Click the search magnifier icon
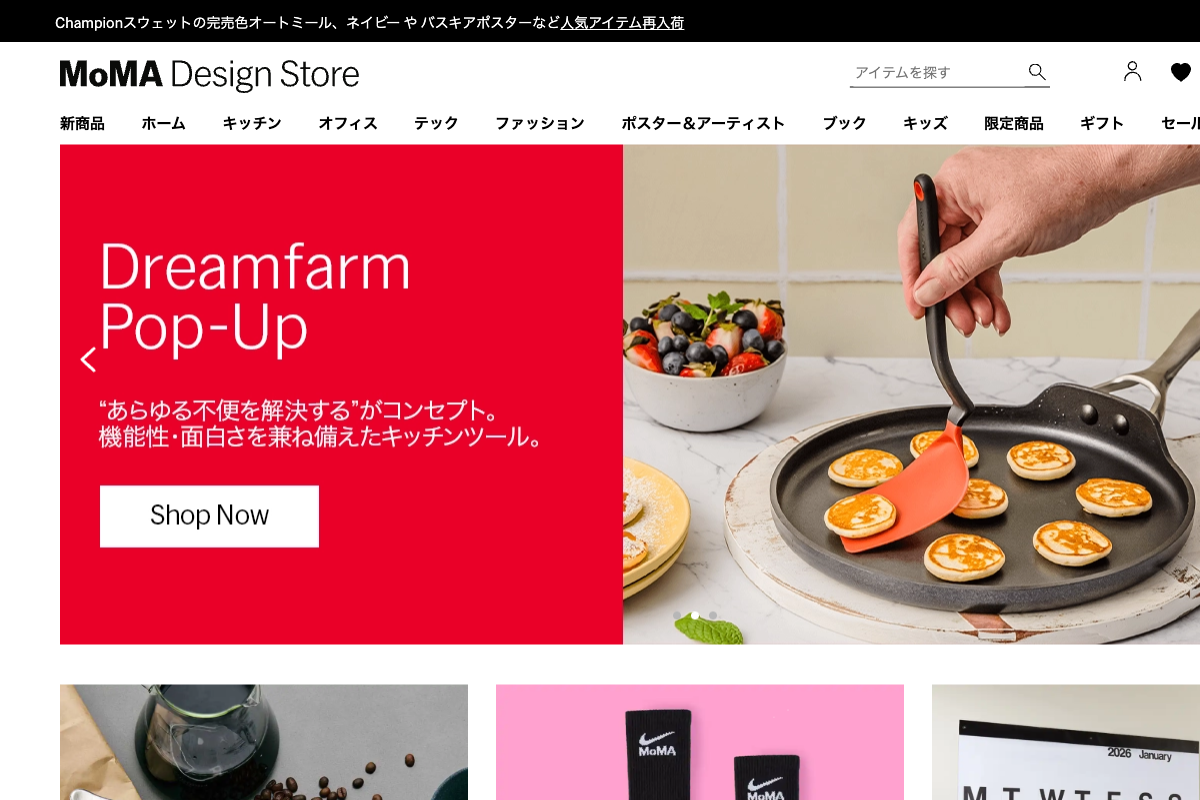Image resolution: width=1200 pixels, height=800 pixels. pyautogui.click(x=1037, y=72)
